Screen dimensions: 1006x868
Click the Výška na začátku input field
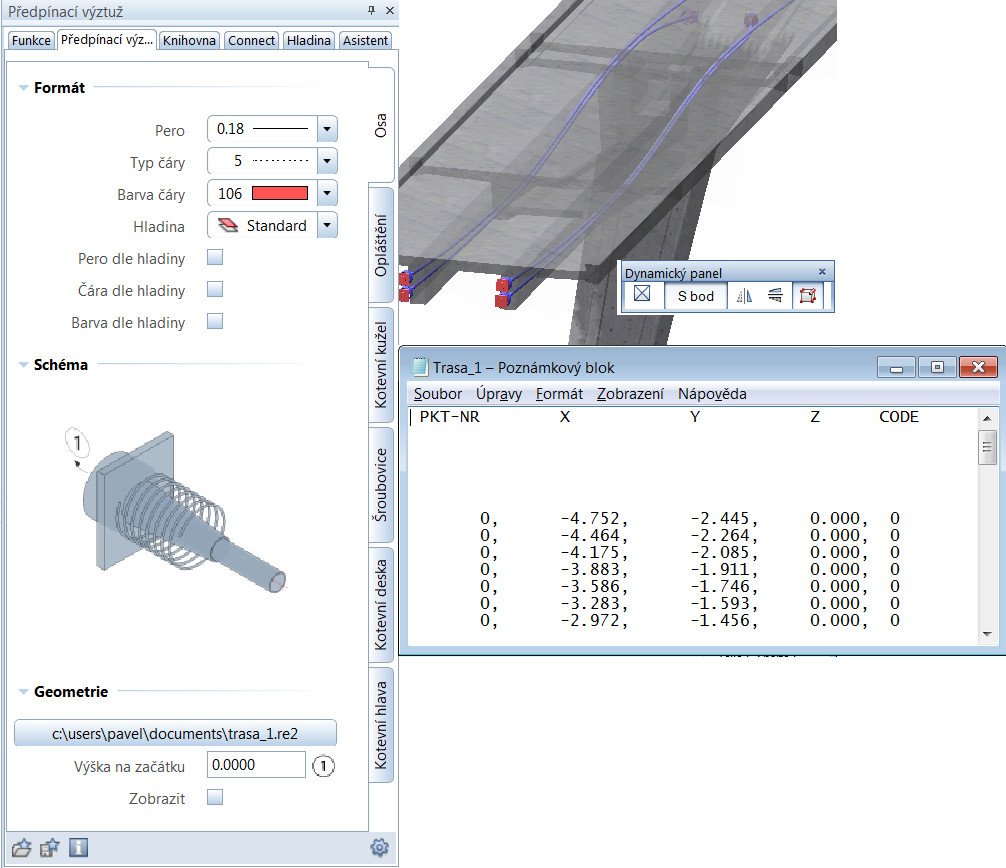pos(256,765)
